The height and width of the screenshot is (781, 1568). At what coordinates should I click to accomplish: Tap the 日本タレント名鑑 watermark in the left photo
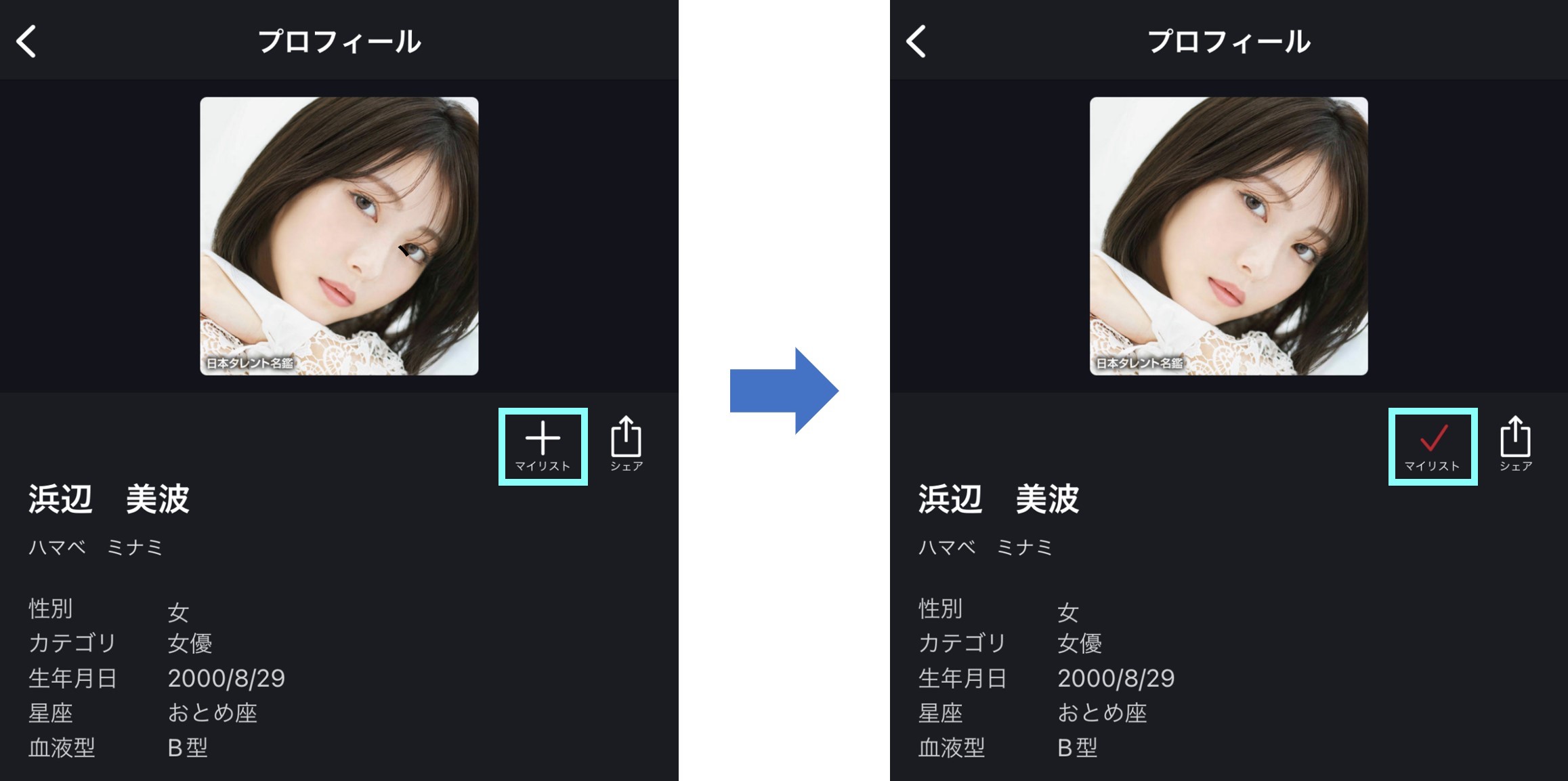click(250, 363)
